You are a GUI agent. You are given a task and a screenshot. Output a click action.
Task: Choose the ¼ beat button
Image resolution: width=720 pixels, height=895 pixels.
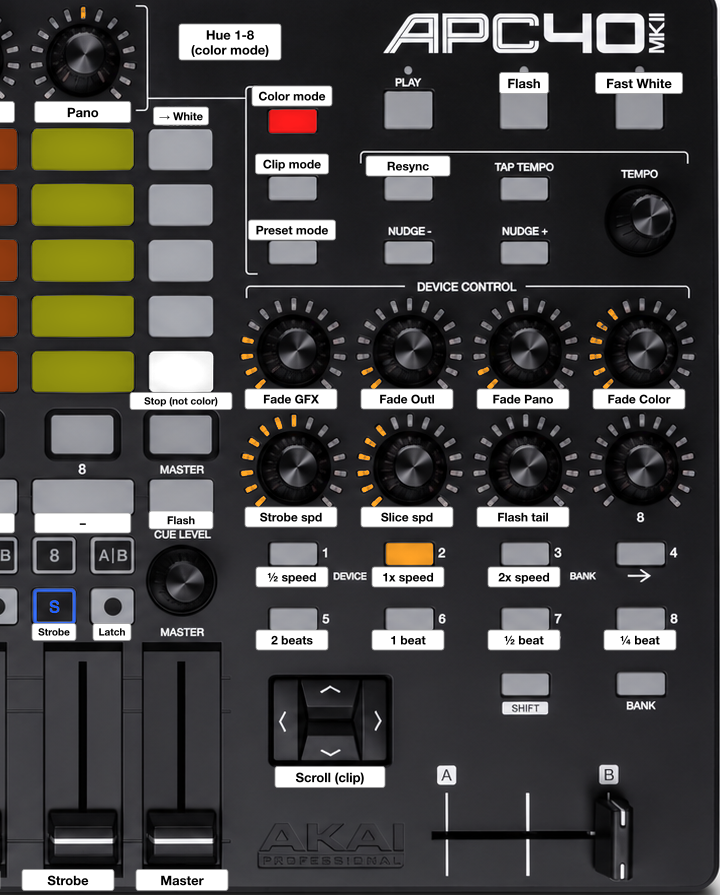(641, 619)
